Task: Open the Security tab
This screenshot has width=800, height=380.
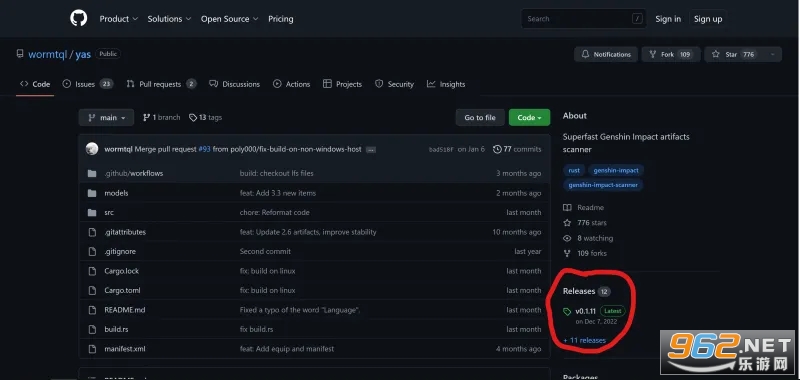Action: (x=394, y=84)
